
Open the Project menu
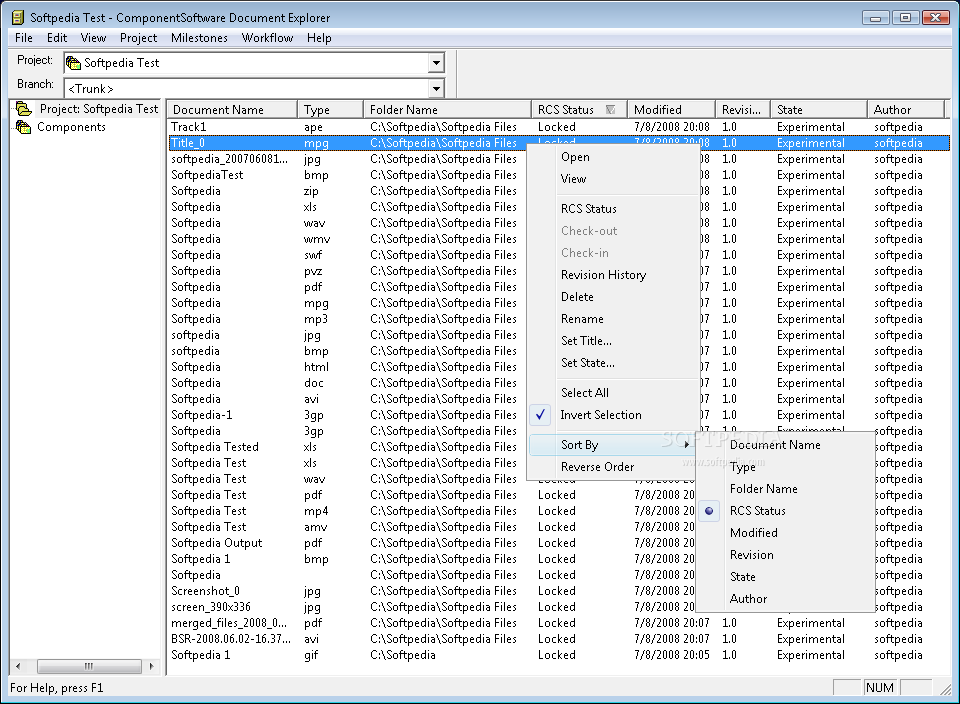(138, 38)
